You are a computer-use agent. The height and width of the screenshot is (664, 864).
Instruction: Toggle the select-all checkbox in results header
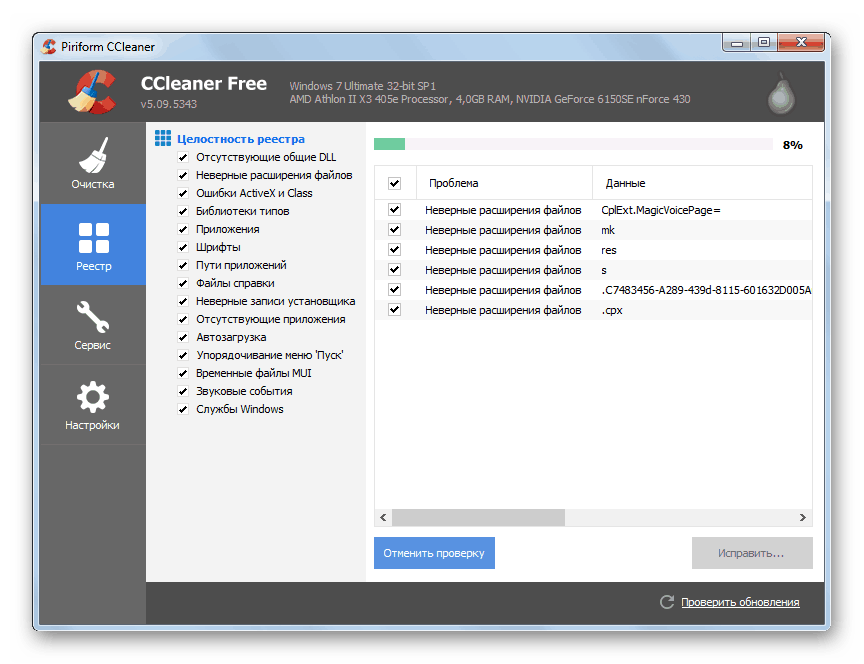click(395, 183)
